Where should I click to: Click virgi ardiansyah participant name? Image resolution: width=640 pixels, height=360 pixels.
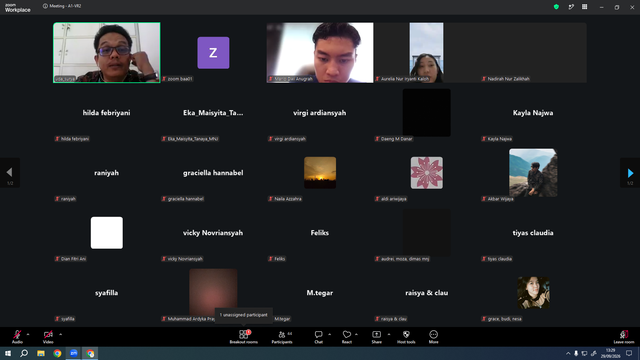click(x=320, y=113)
